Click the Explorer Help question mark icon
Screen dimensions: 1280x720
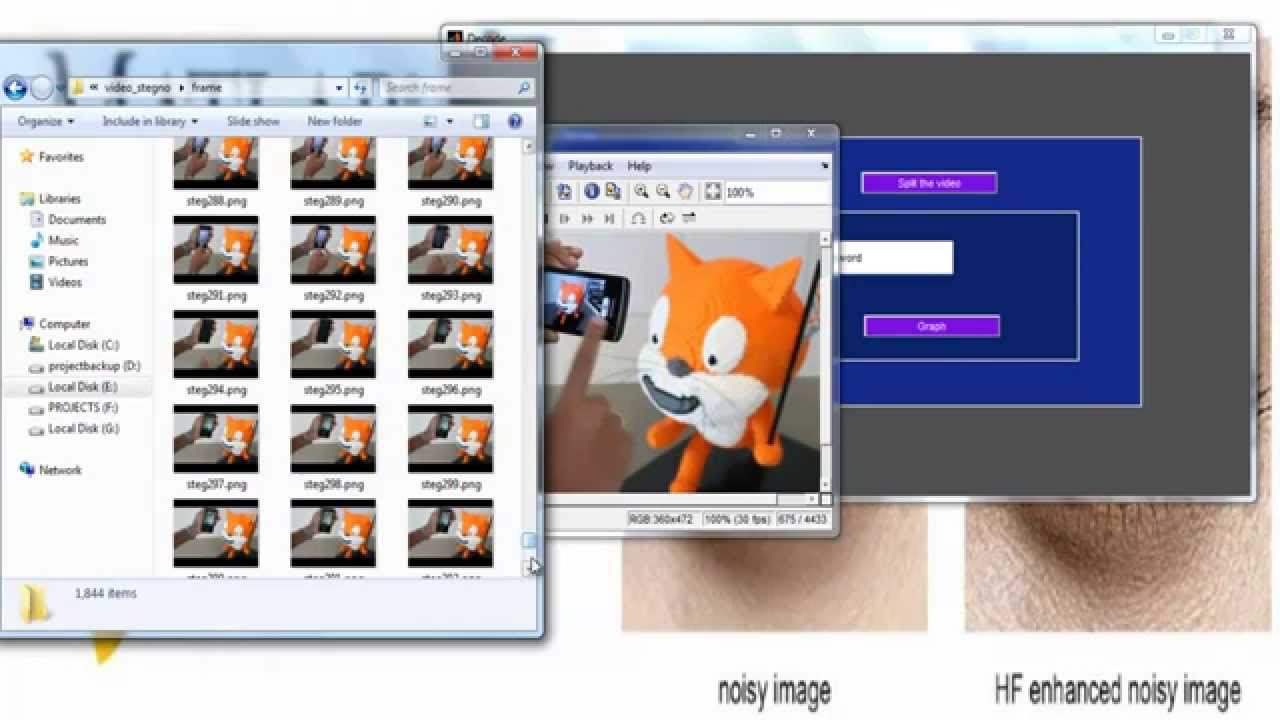tap(515, 121)
